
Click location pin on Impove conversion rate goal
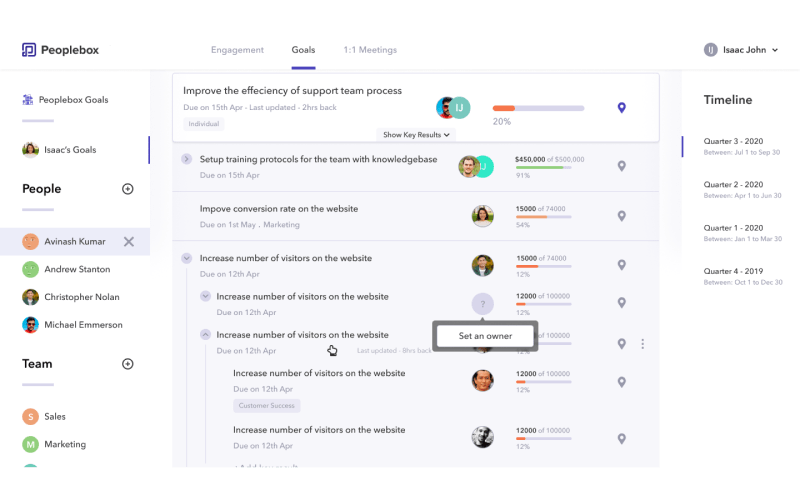tap(621, 216)
